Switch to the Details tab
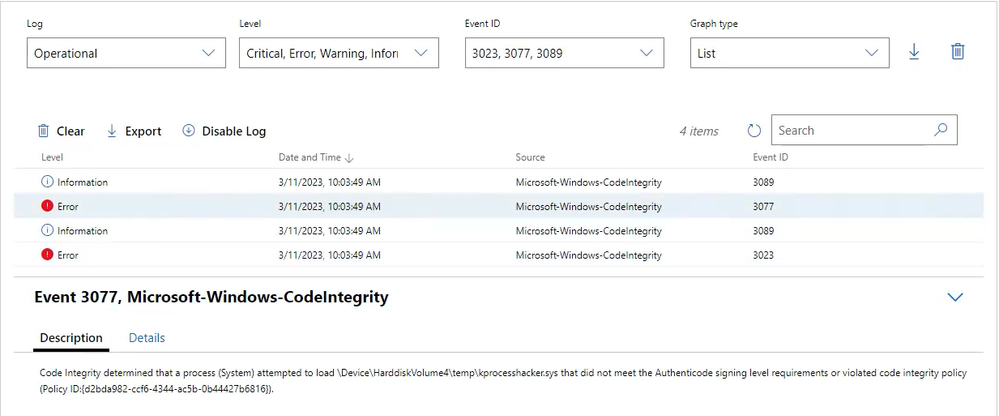This screenshot has height=416, width=999. [147, 338]
